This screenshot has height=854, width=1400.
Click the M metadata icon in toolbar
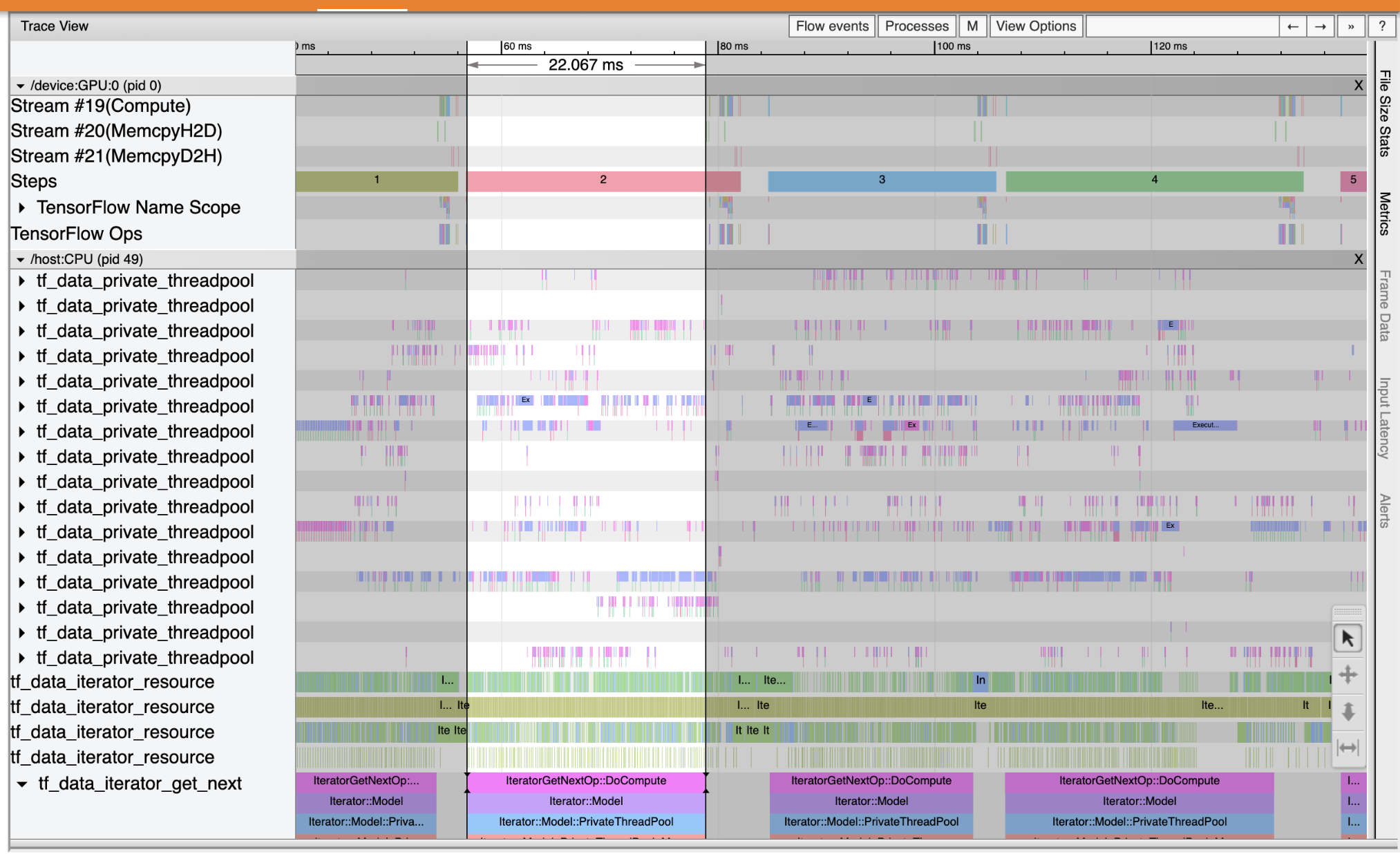pos(973,26)
